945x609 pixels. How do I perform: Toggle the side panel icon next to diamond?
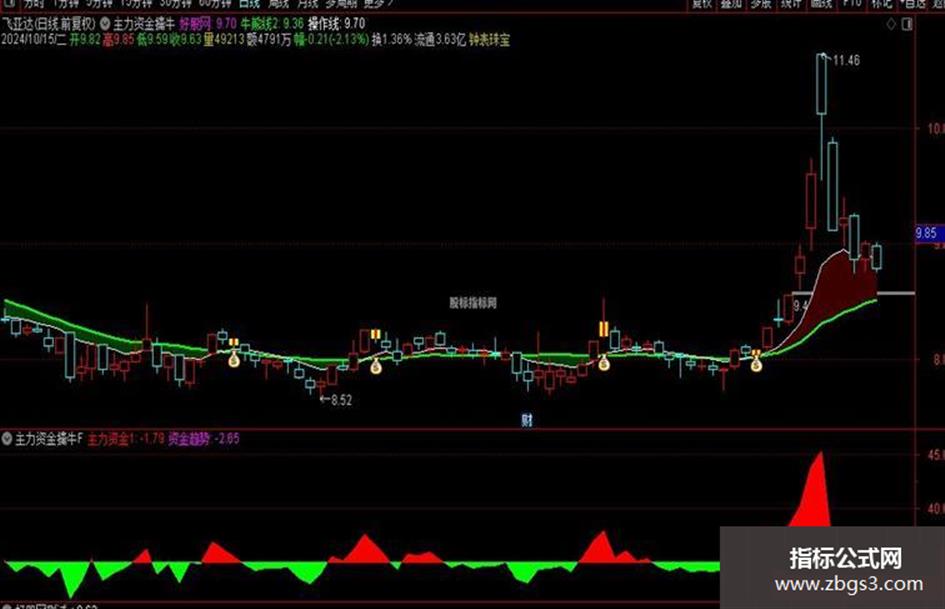[907, 24]
